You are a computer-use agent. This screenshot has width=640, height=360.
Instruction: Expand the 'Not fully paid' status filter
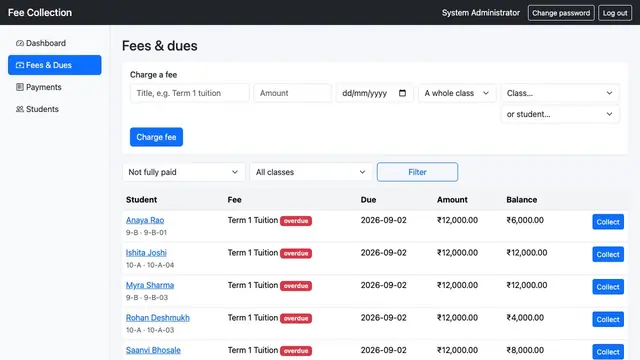click(x=183, y=172)
